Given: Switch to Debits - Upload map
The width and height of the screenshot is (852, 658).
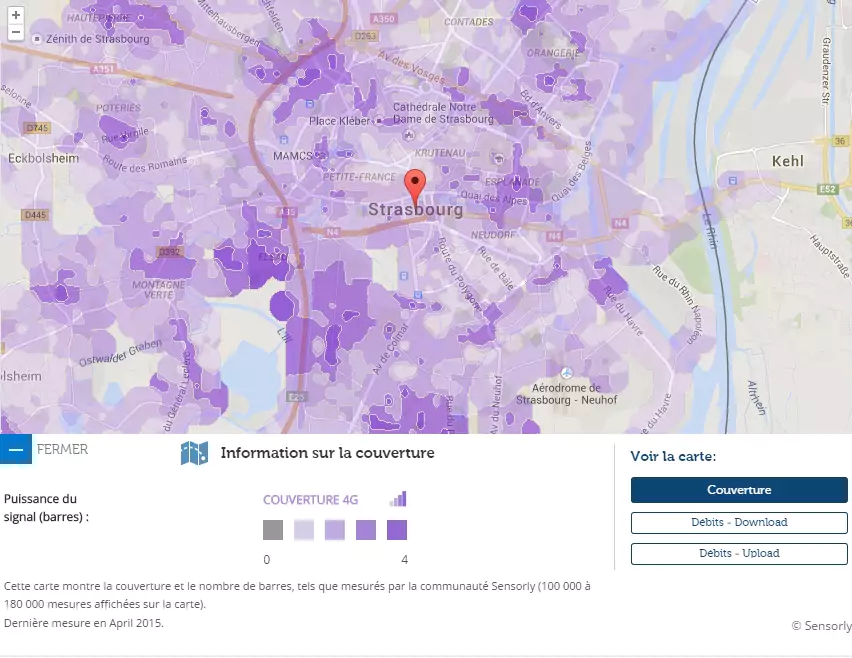Looking at the screenshot, I should [x=739, y=553].
